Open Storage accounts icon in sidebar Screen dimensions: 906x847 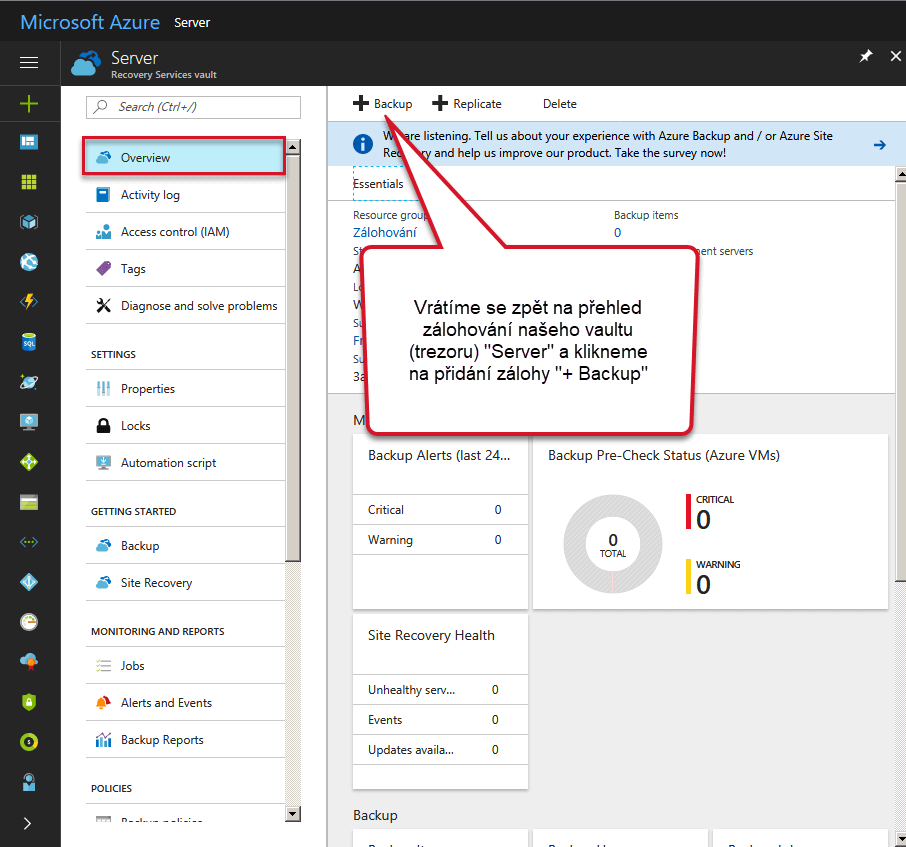click(x=29, y=502)
